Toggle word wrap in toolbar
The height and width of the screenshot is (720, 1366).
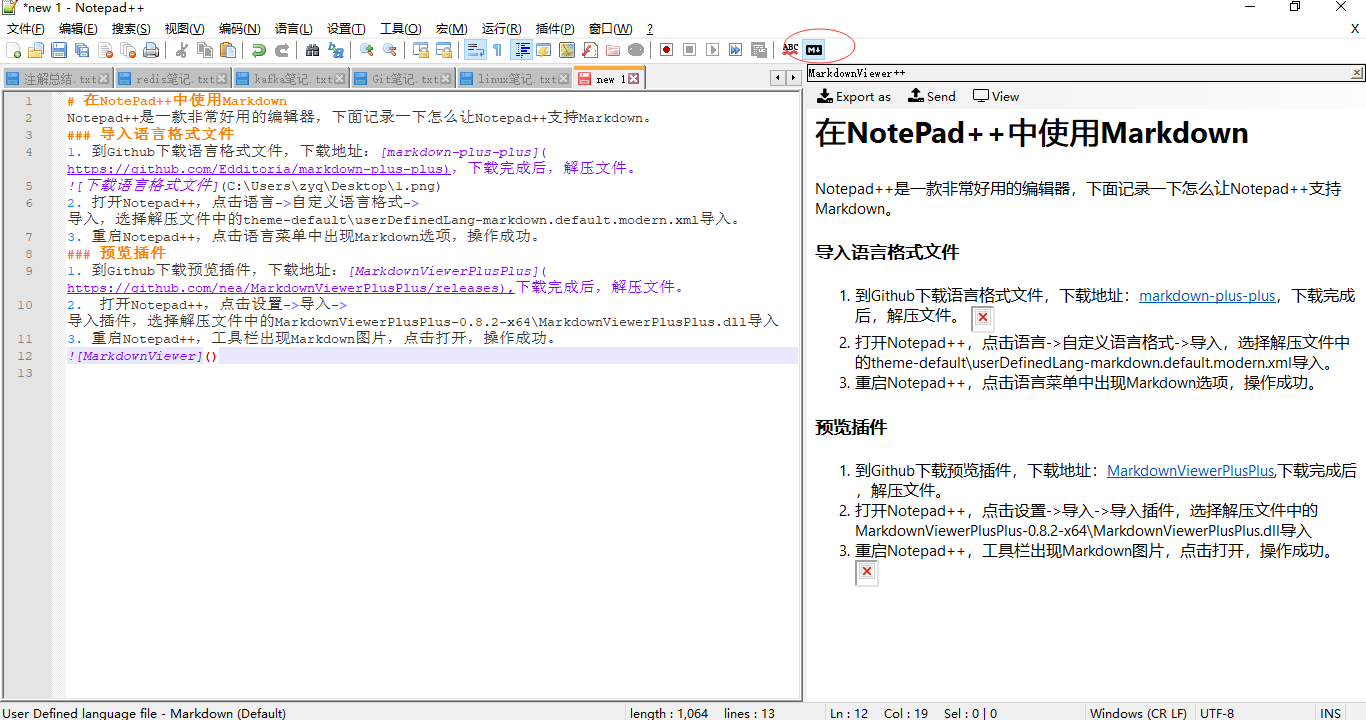[475, 49]
